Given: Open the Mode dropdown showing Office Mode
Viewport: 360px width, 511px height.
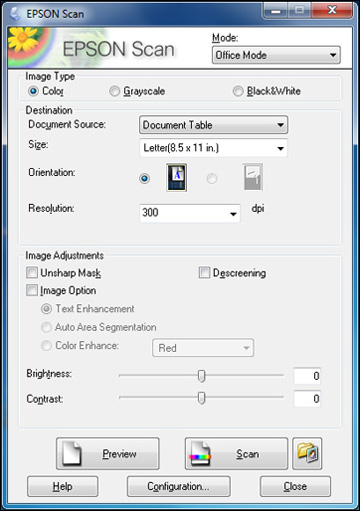Looking at the screenshot, I should point(276,55).
